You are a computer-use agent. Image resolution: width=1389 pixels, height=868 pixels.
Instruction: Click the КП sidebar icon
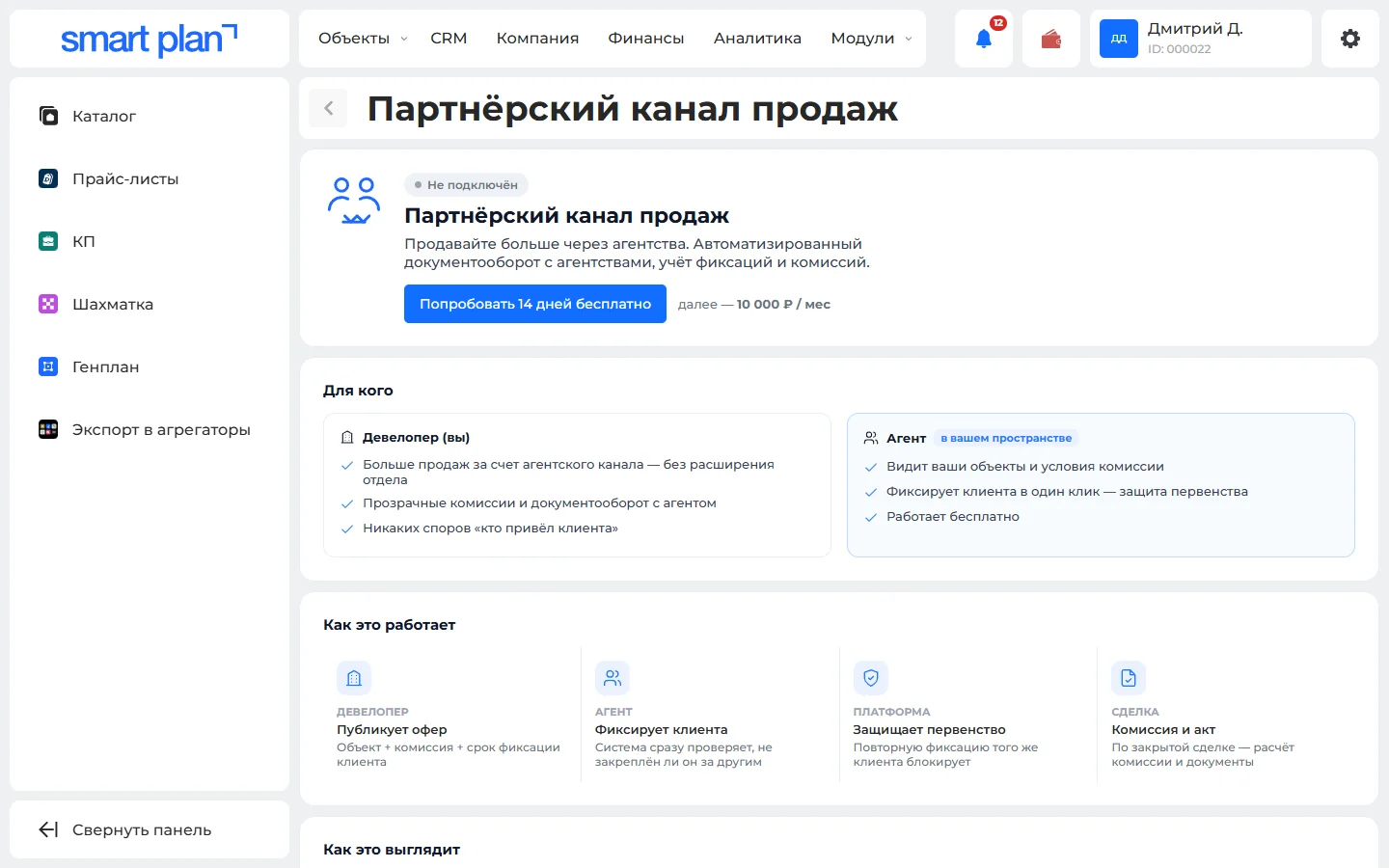(x=48, y=241)
